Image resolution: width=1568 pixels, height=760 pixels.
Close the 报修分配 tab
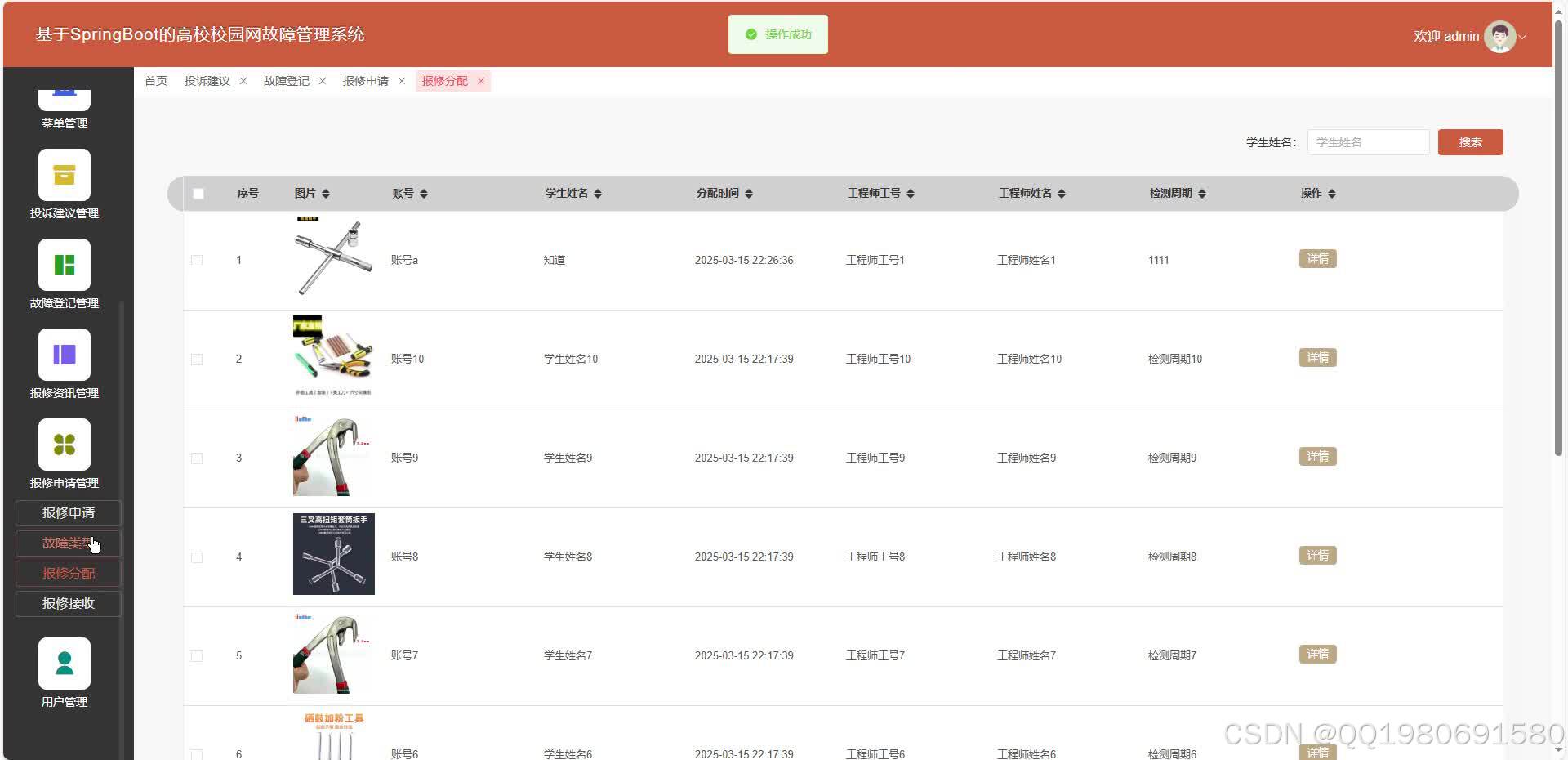[x=481, y=81]
